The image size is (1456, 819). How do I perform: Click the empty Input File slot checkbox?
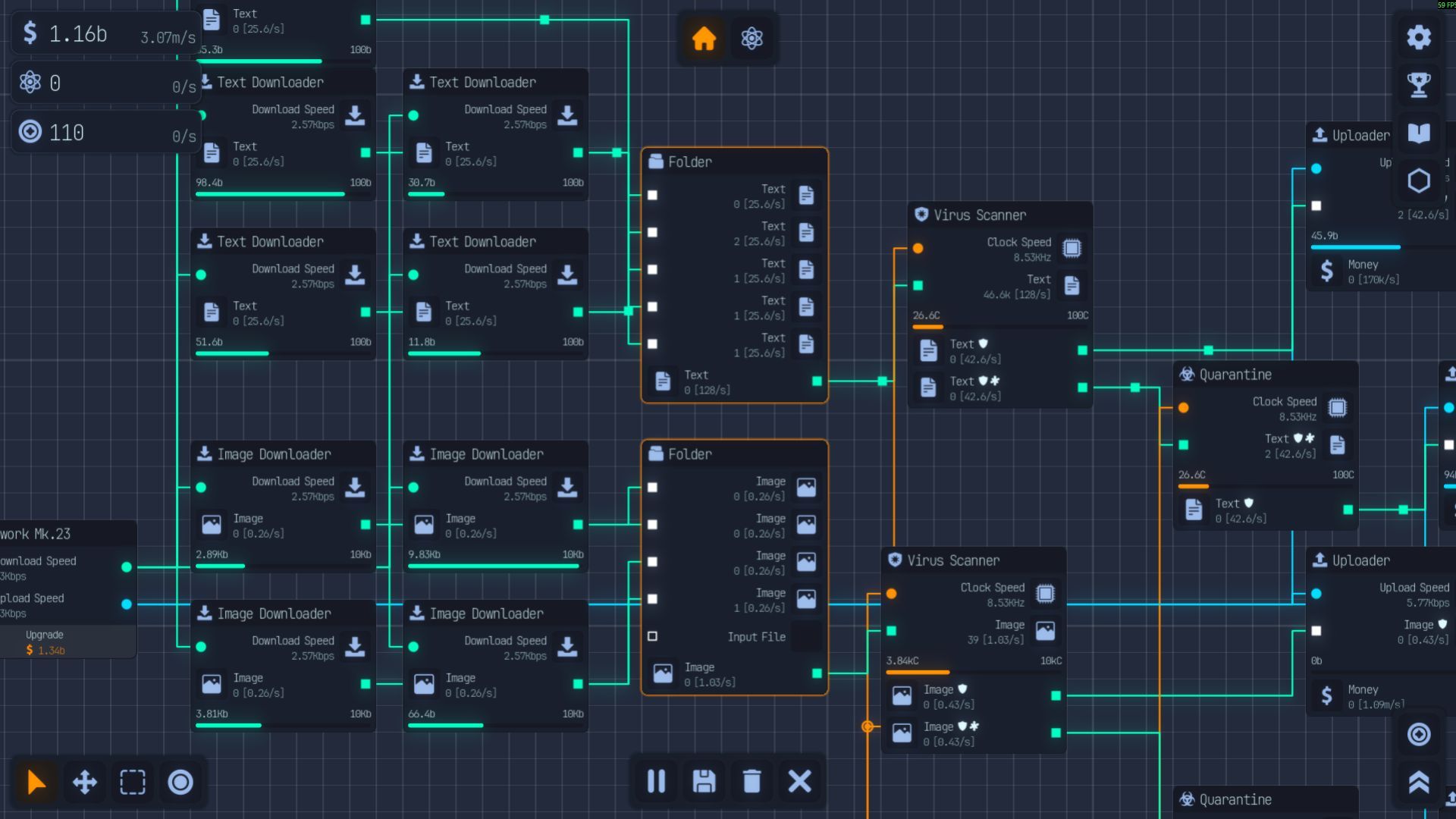(x=652, y=636)
